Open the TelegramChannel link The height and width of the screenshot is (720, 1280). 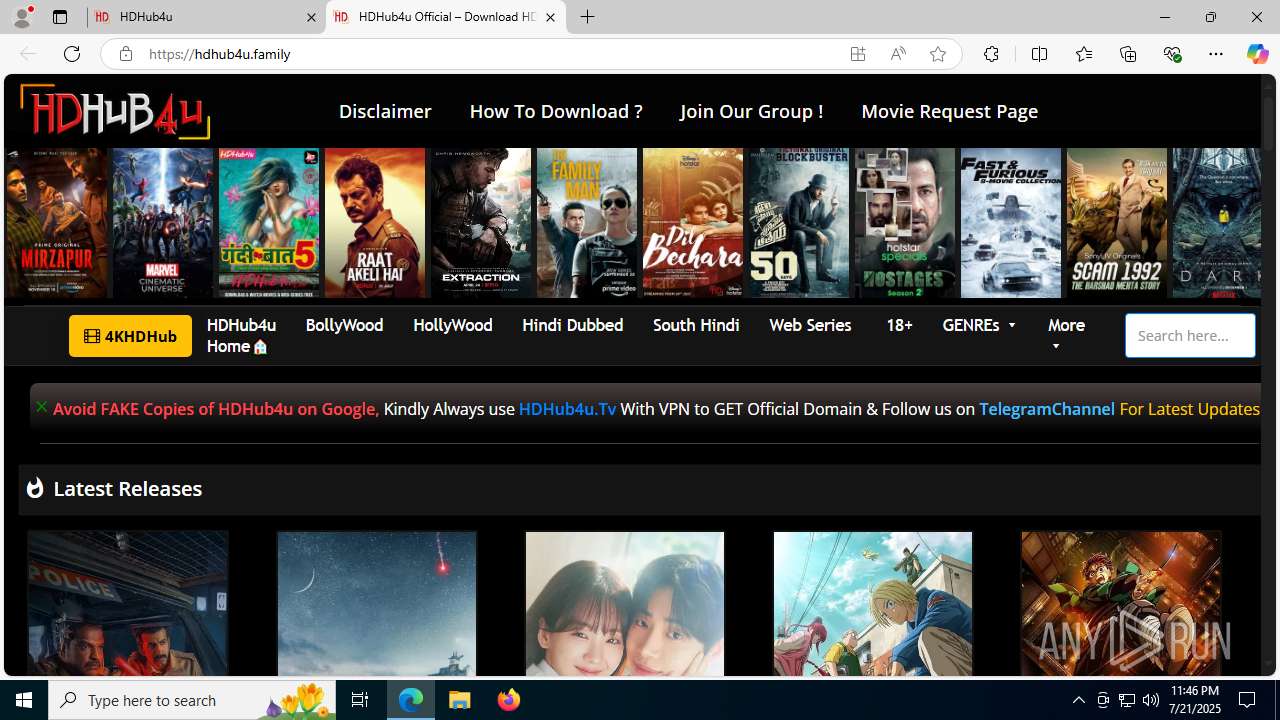tap(1046, 409)
